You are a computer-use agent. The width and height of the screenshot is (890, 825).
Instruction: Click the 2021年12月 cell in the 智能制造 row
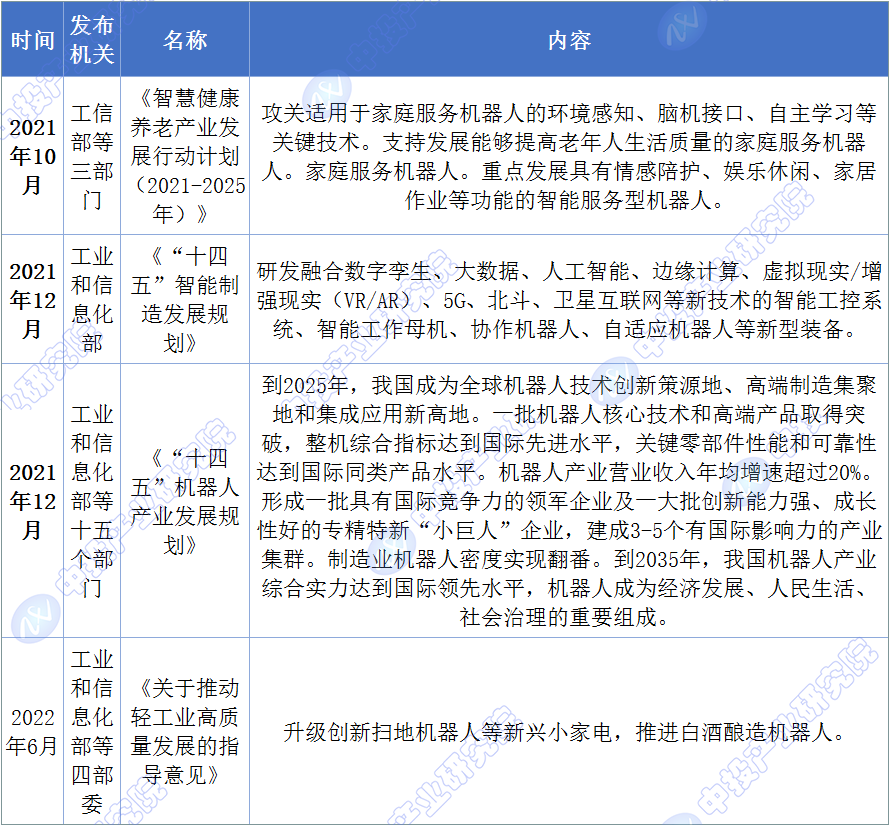[x=32, y=300]
